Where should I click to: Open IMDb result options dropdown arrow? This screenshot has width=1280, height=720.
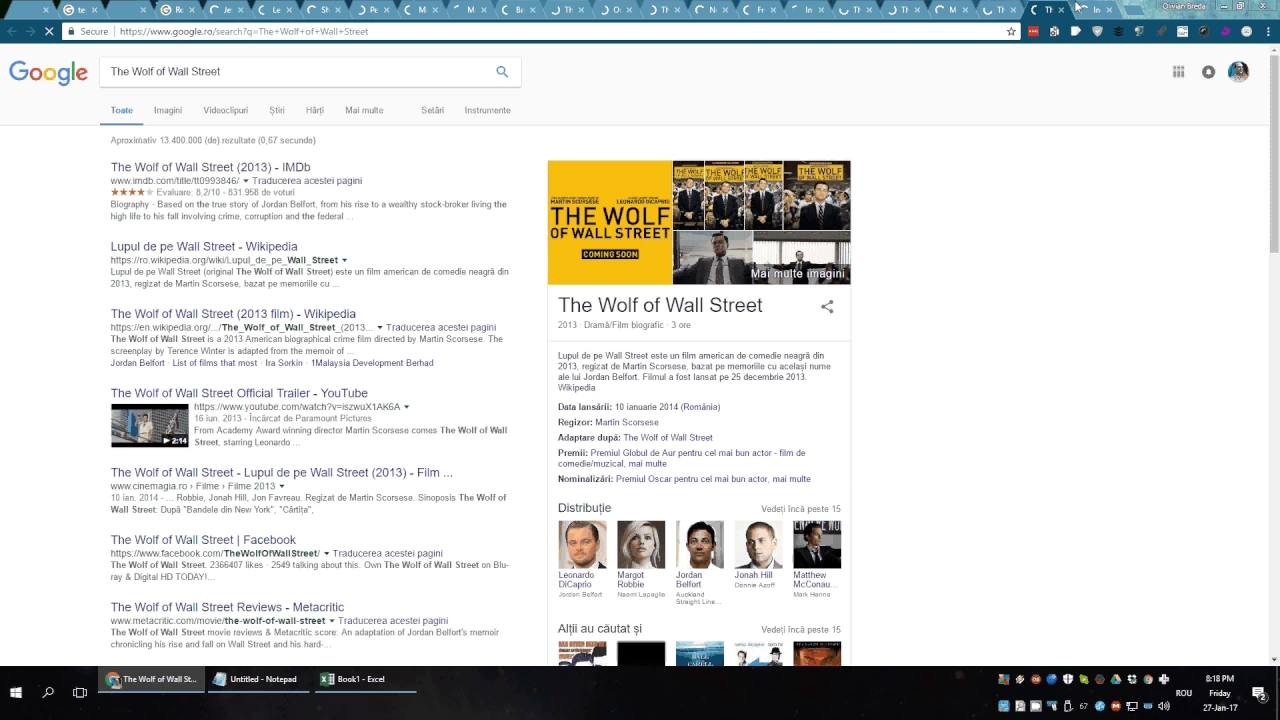[x=246, y=181]
